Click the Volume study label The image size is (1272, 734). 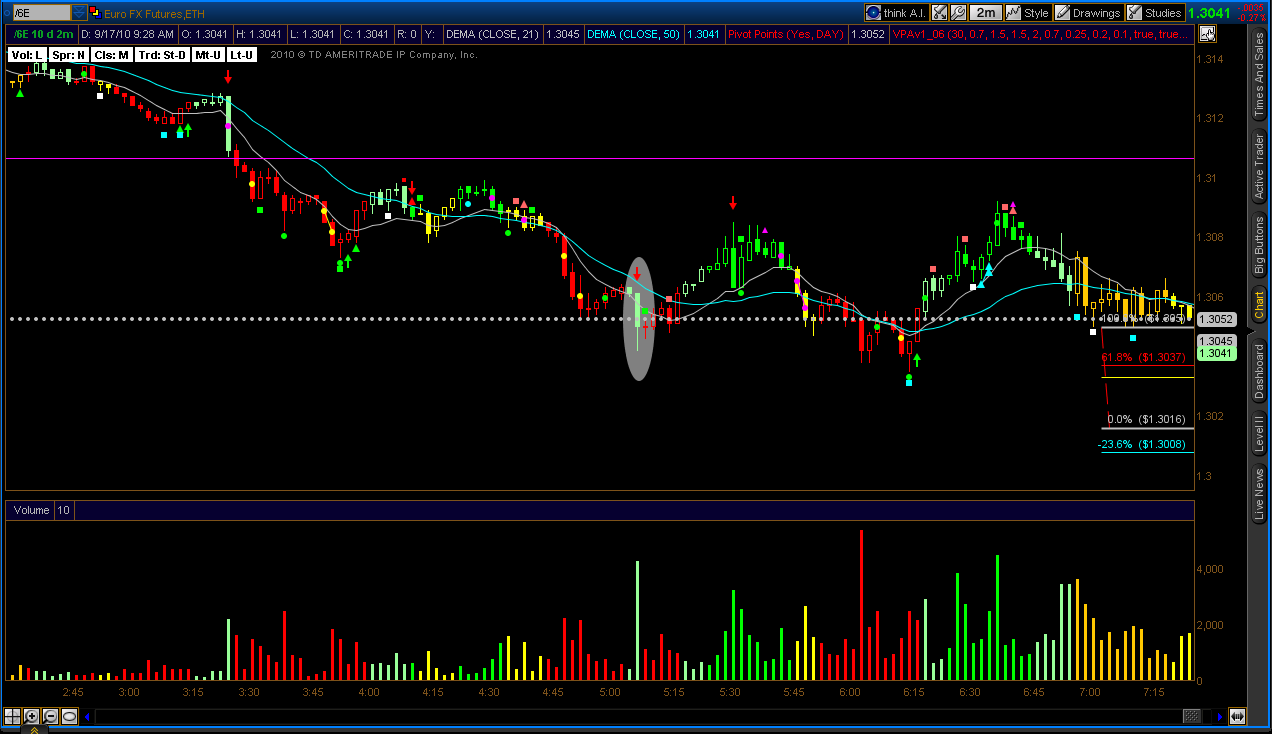(31, 510)
